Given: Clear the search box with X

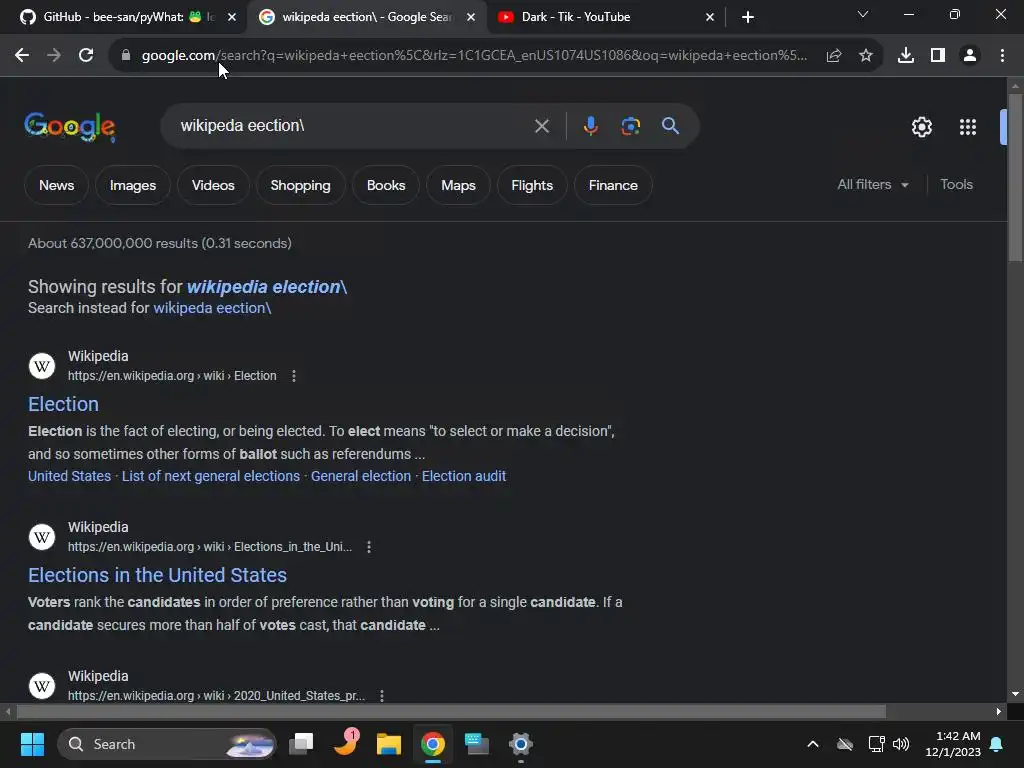Looking at the screenshot, I should coord(542,126).
